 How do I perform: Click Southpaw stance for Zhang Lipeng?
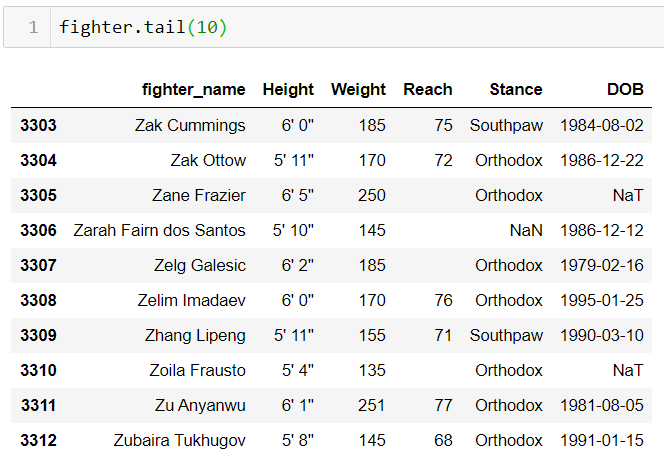click(506, 336)
